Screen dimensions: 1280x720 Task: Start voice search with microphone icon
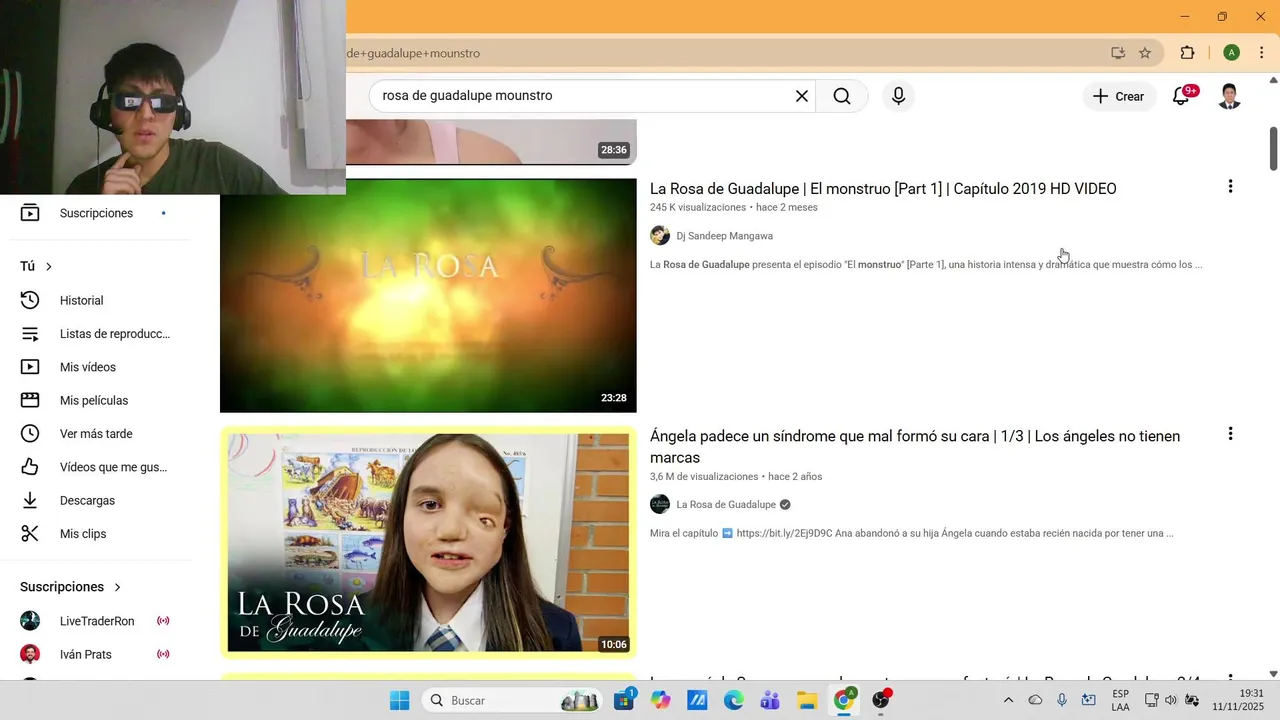pyautogui.click(x=898, y=96)
